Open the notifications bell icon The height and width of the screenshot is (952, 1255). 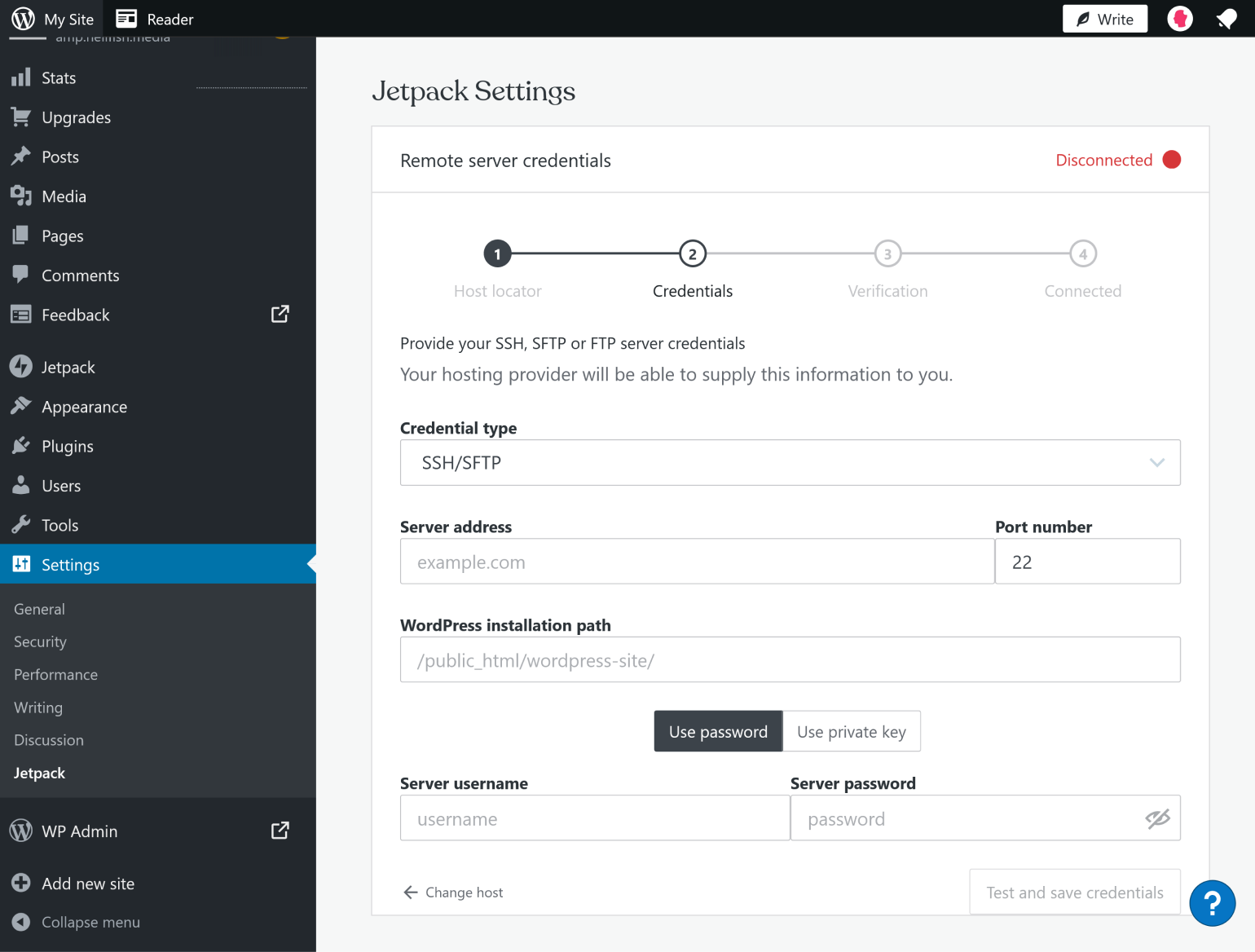[1226, 19]
